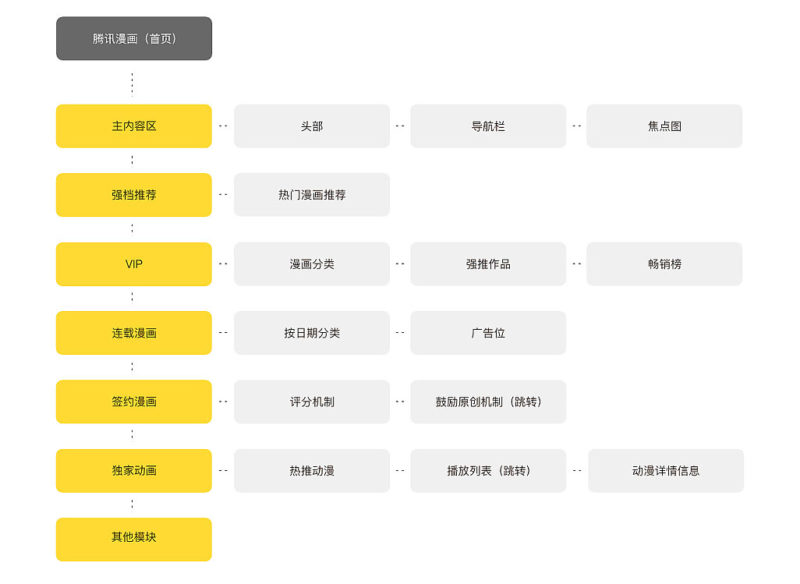Select the VIP yellow block

[x=134, y=264]
